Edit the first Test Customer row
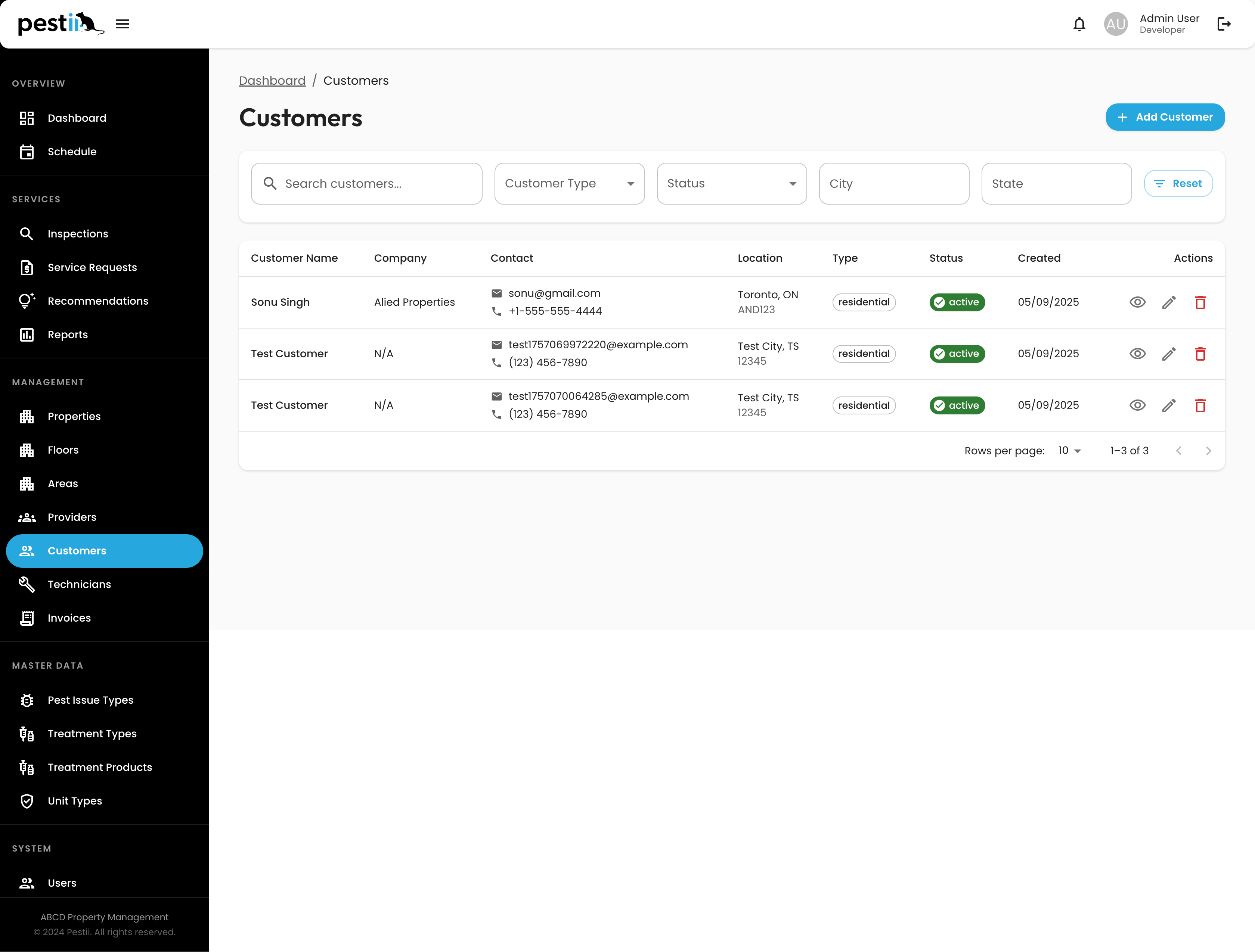 (1169, 354)
